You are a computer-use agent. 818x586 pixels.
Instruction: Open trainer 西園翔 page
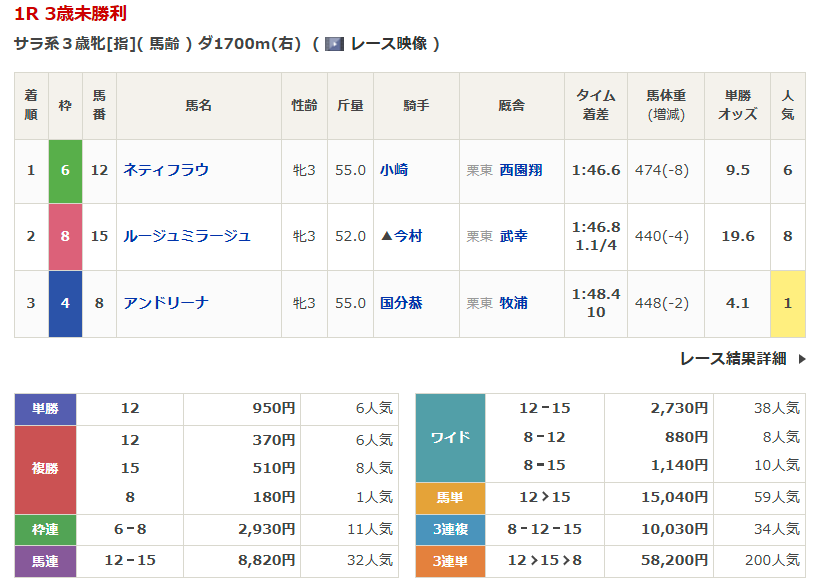pyautogui.click(x=520, y=170)
